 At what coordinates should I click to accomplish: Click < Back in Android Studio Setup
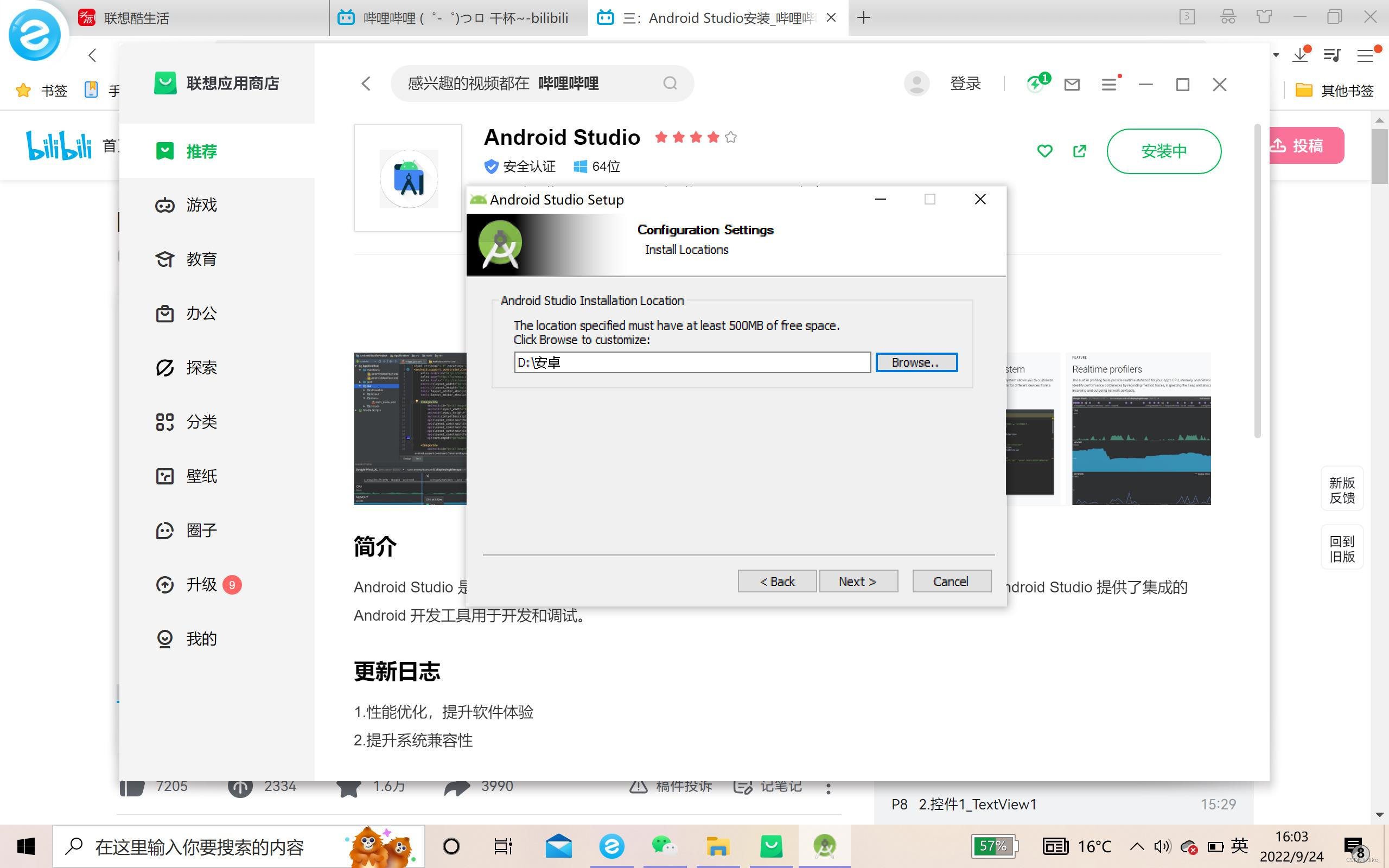coord(776,581)
